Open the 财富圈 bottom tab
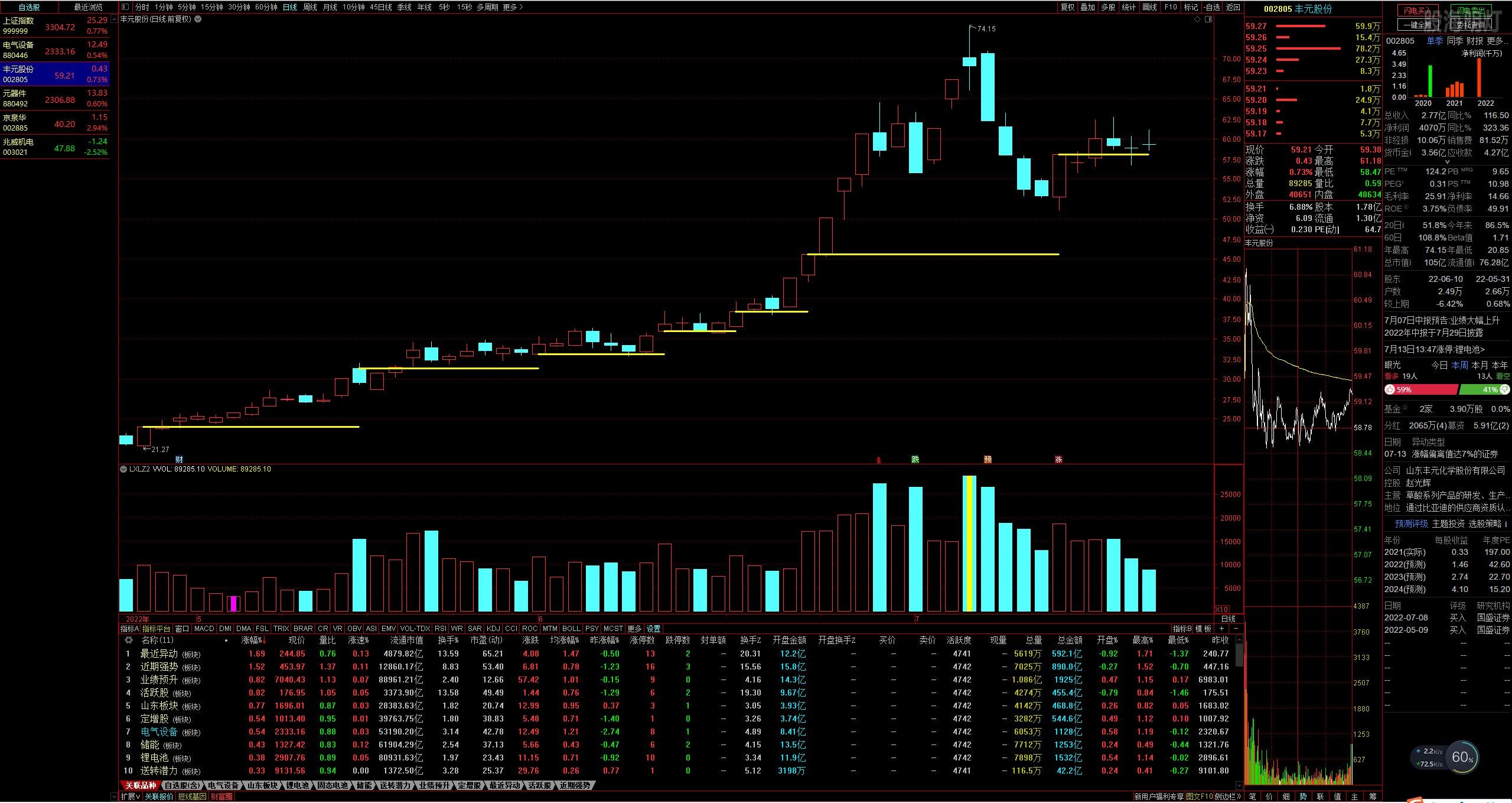Viewport: 1512px width, 803px height. tap(221, 797)
